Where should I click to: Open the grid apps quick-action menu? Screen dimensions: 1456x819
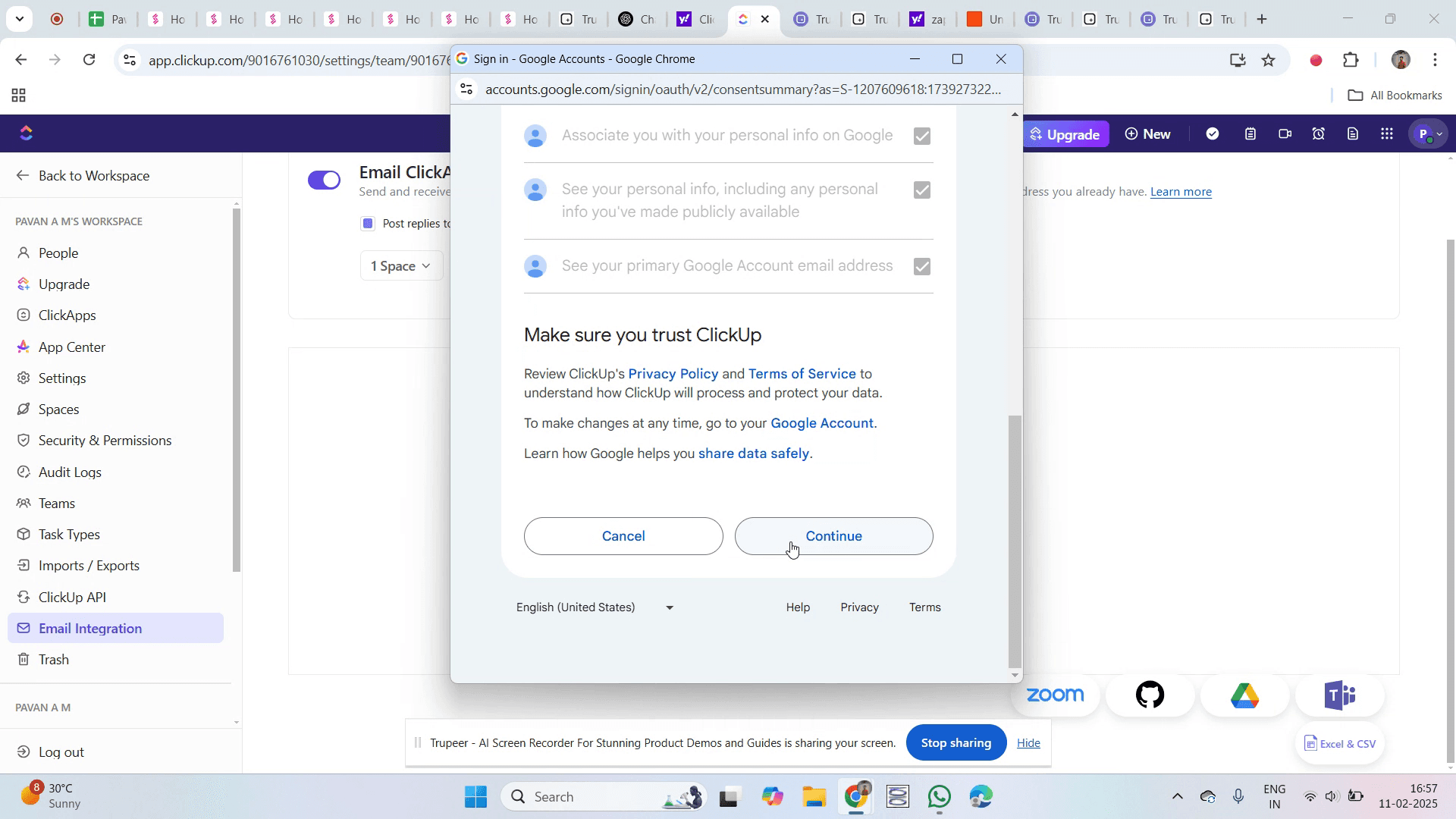[1387, 134]
